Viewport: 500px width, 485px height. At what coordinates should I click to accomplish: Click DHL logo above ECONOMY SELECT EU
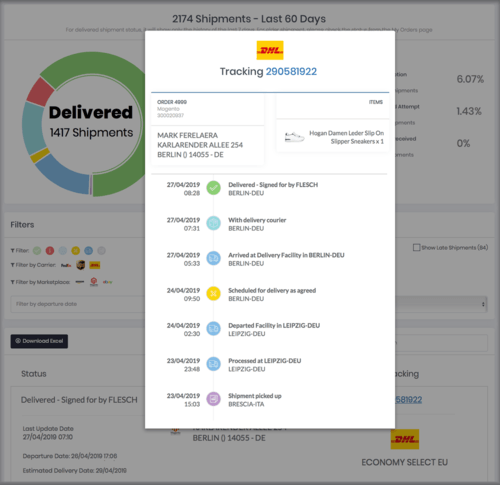click(x=405, y=439)
